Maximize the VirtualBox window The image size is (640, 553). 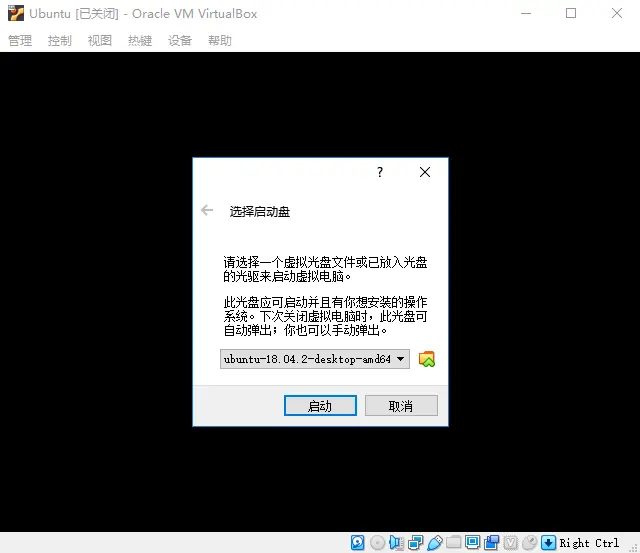tap(571, 13)
